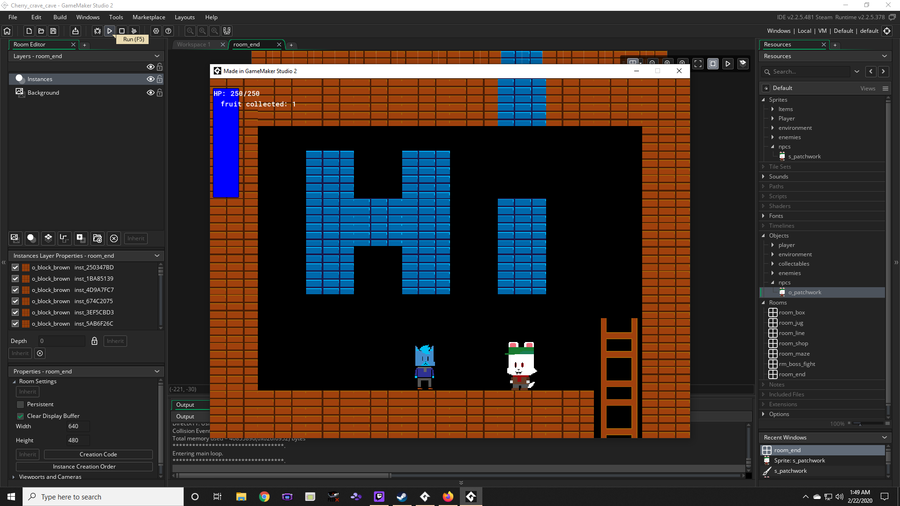Clean the build cache with broom icon
Image resolution: width=900 pixels, height=506 pixels.
134,31
